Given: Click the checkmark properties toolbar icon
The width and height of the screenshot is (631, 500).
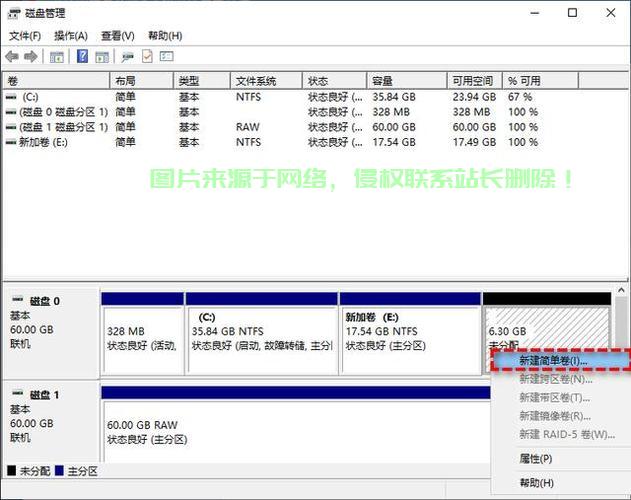Looking at the screenshot, I should tap(147, 56).
